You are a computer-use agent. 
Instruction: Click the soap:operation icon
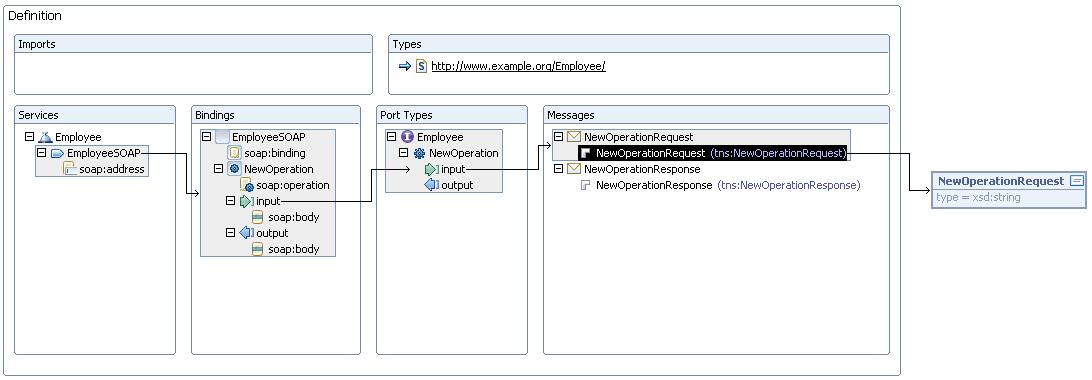click(247, 185)
